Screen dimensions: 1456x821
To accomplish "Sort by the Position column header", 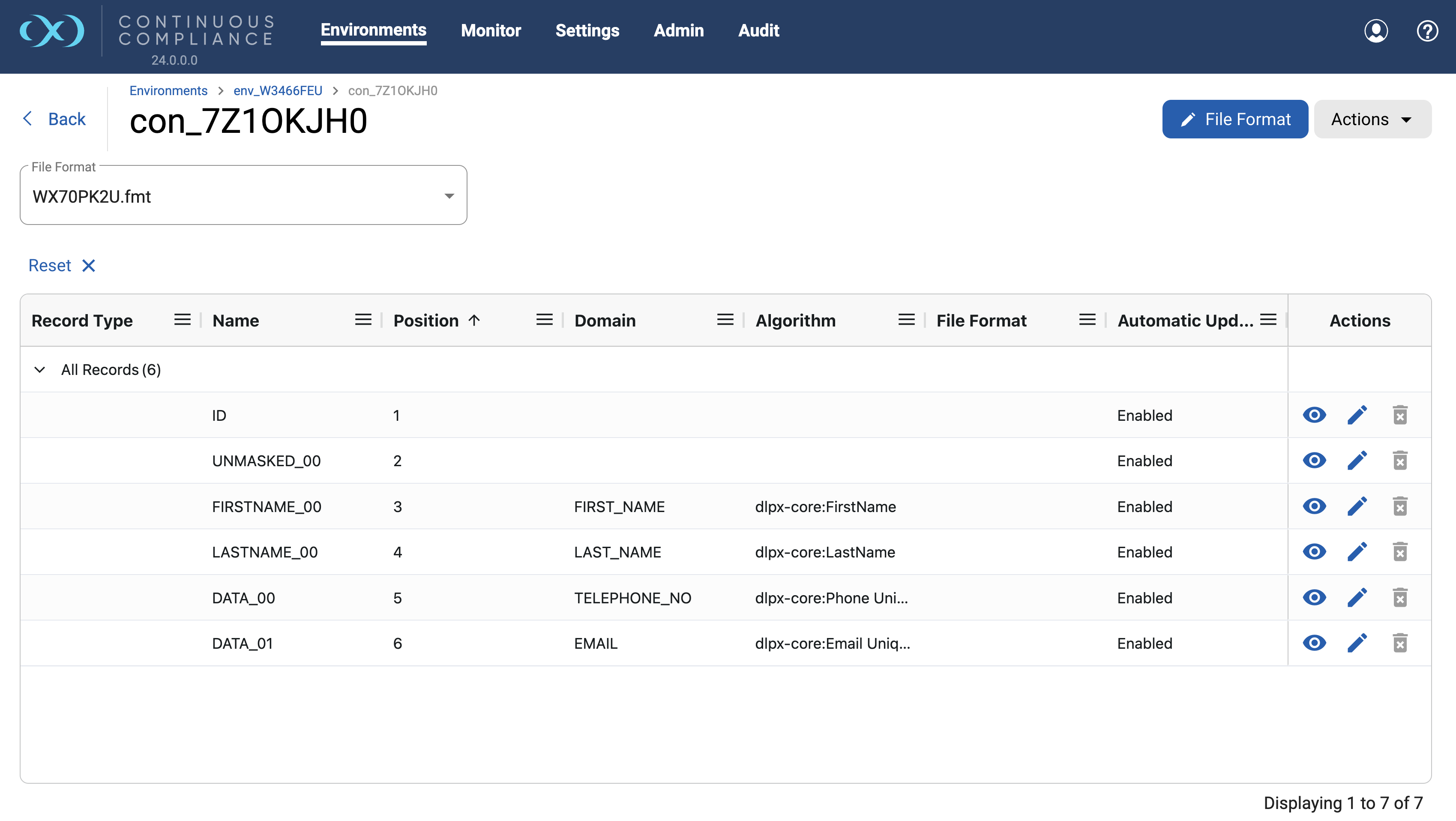I will (425, 321).
